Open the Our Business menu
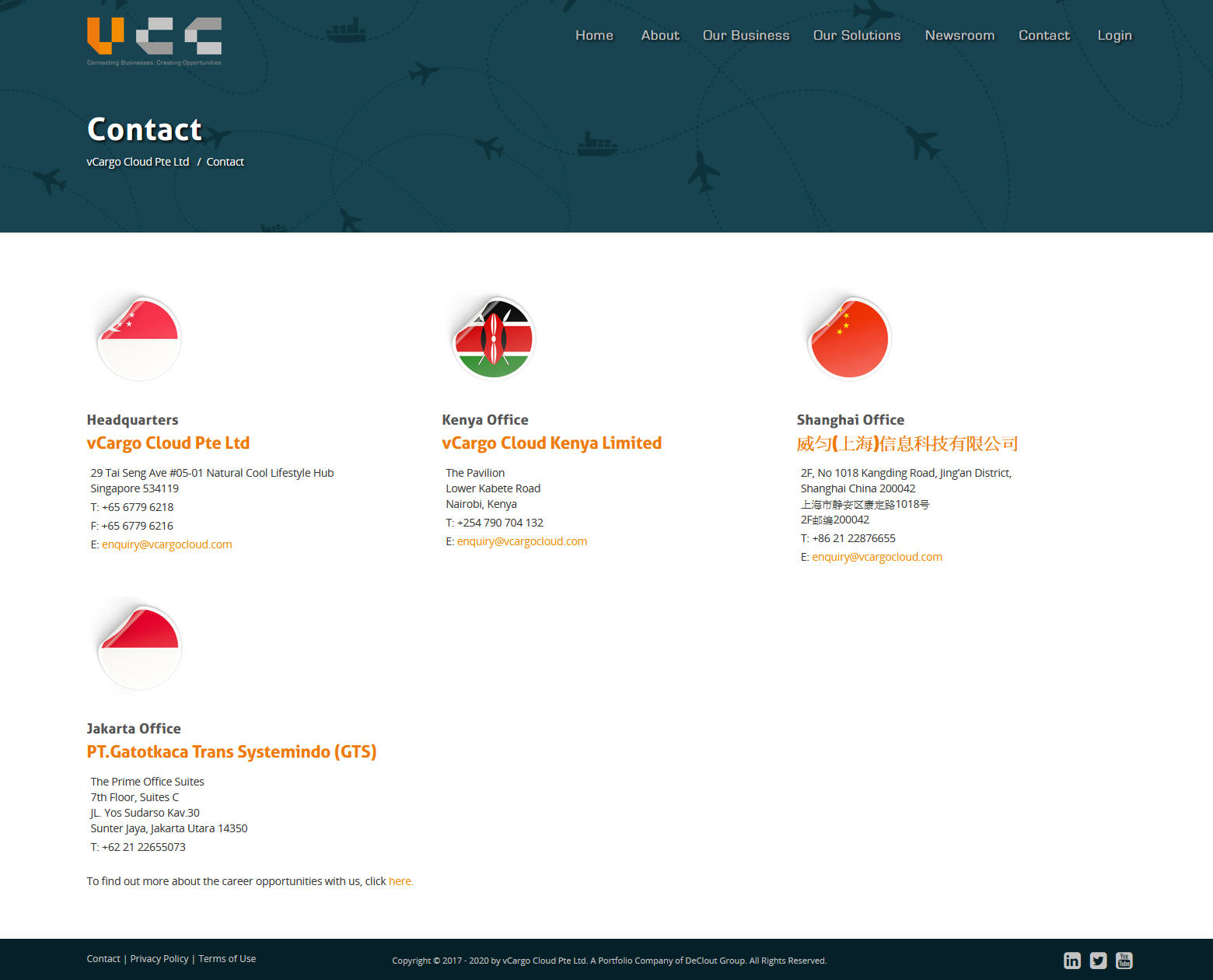Screen dimensions: 1213x980 [746, 36]
